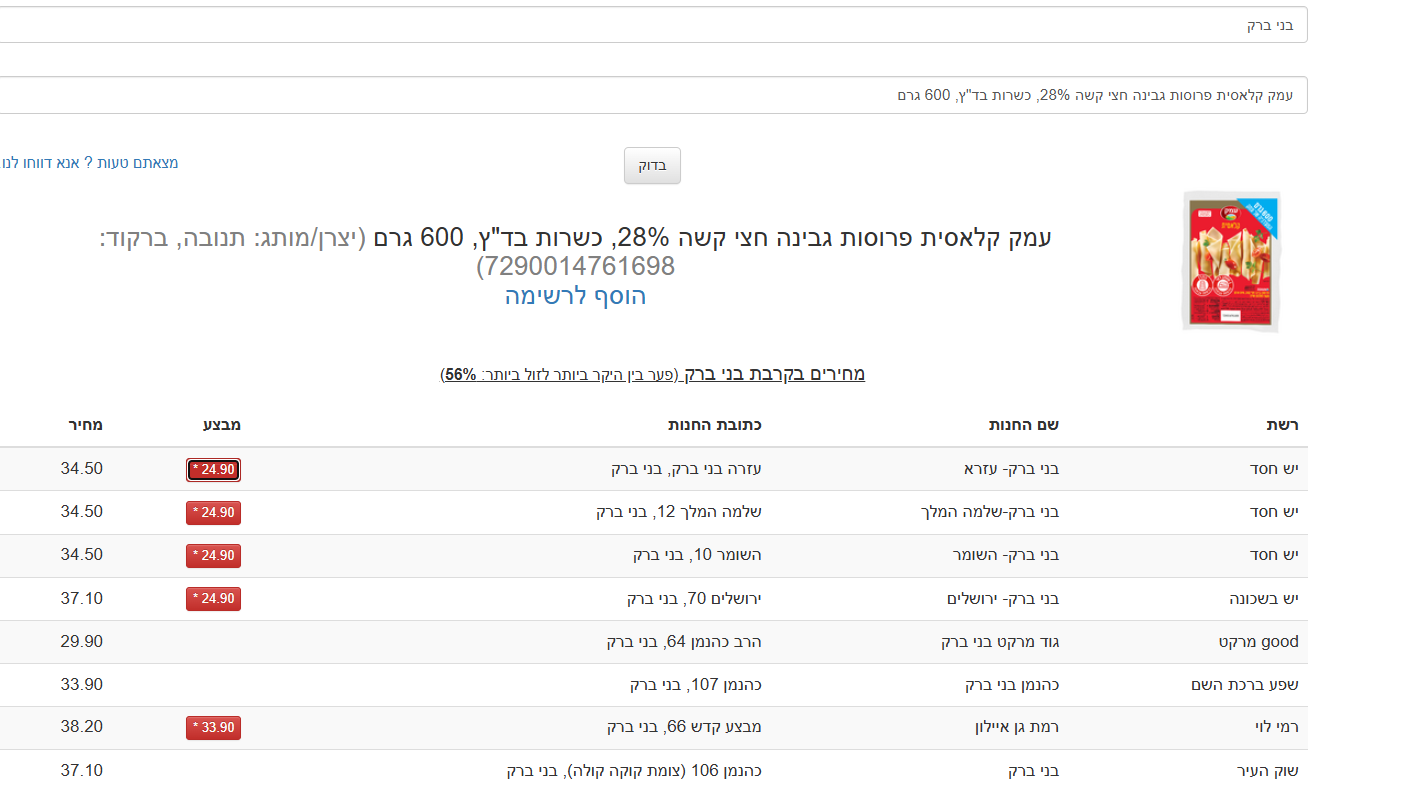The width and height of the screenshot is (1408, 791).
Task: Click the "כתובת החנות" address column header
Action: click(715, 425)
